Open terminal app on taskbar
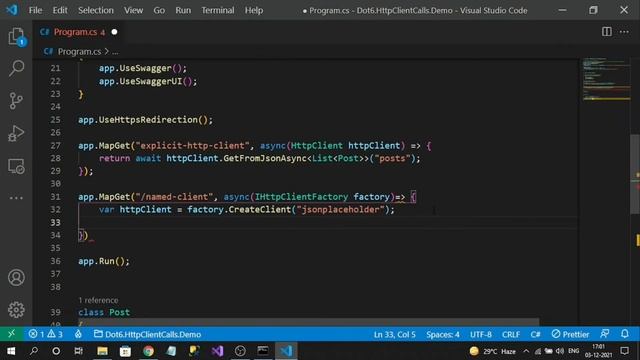Viewport: 640px width, 360px height. (x=263, y=351)
